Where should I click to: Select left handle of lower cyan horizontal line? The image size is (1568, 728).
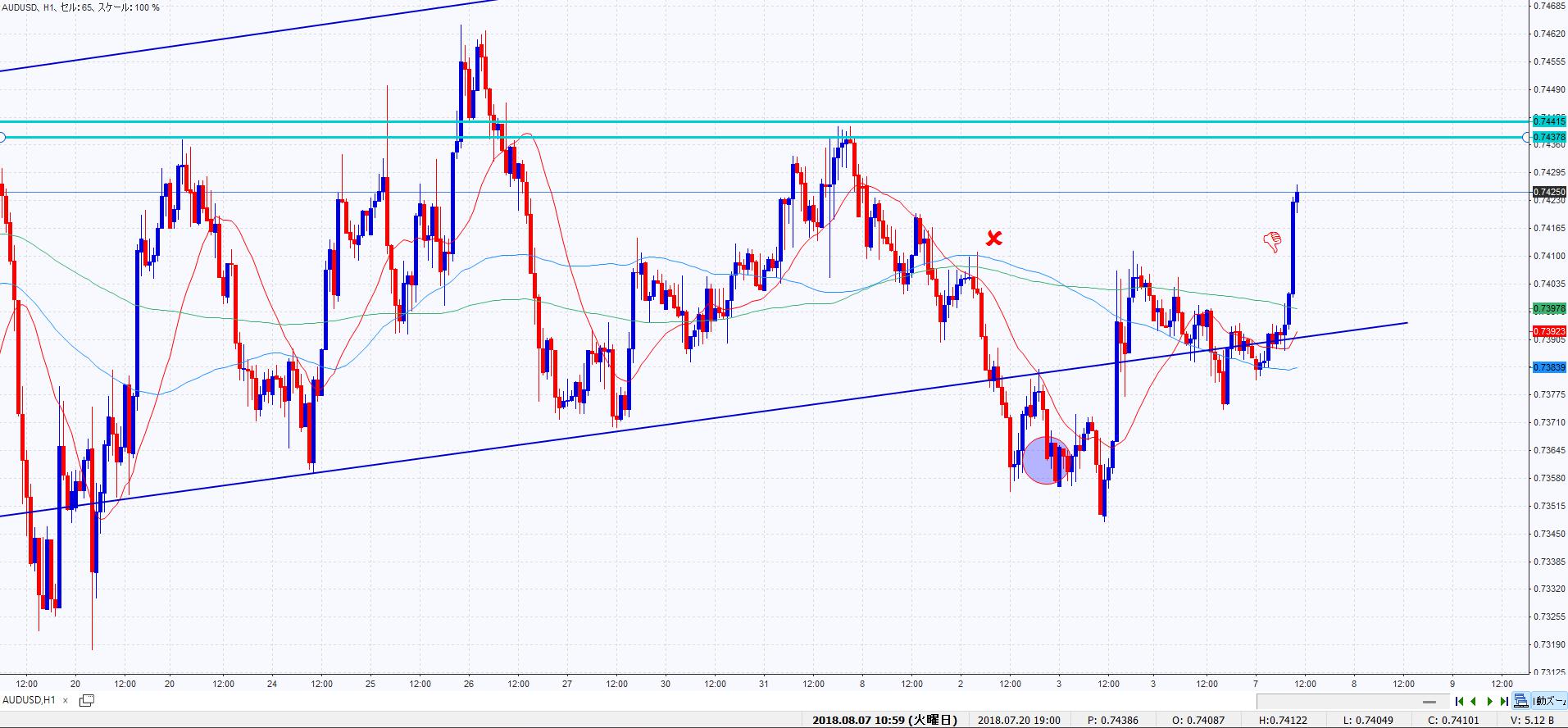2,137
